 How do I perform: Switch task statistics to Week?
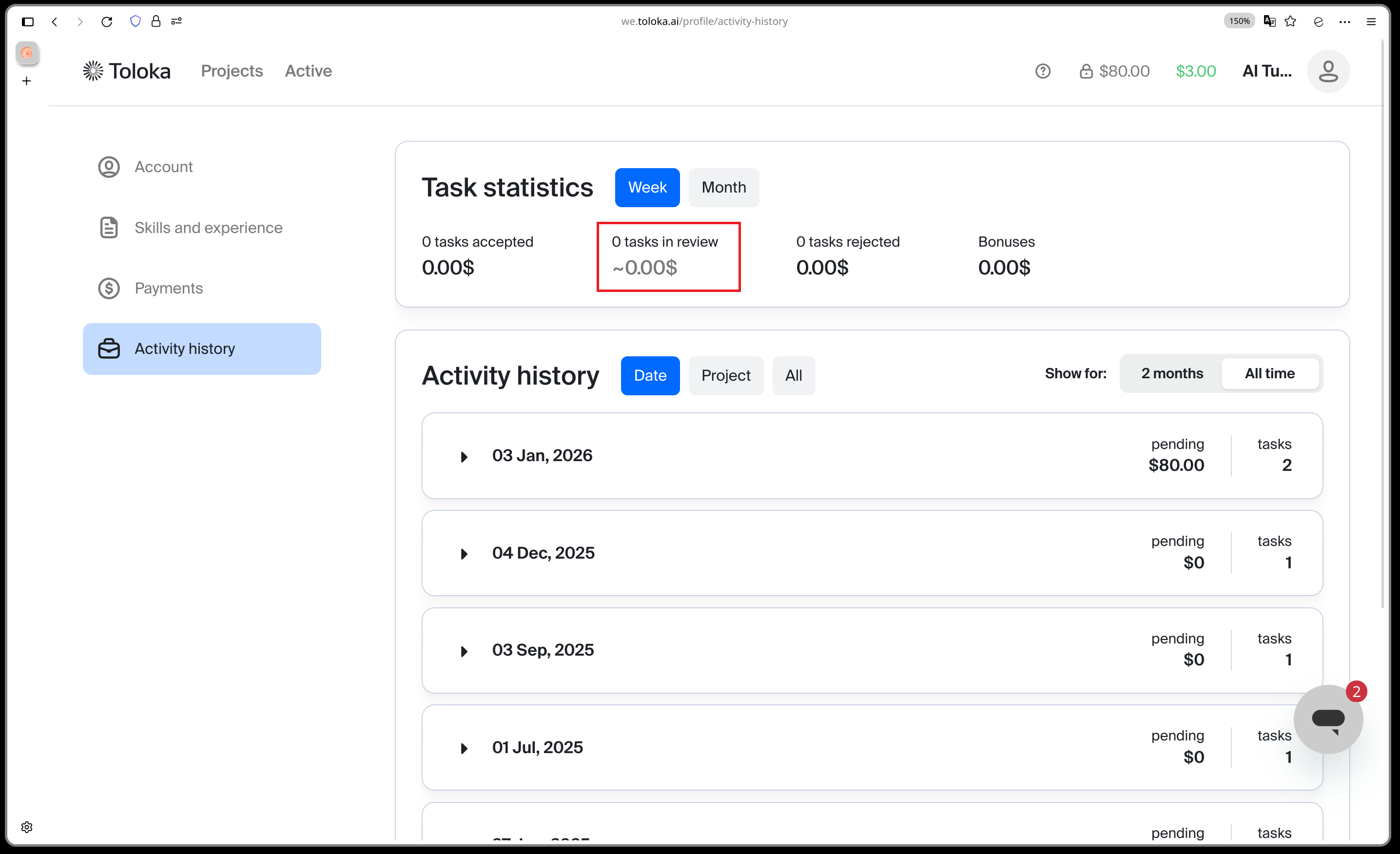(x=647, y=188)
